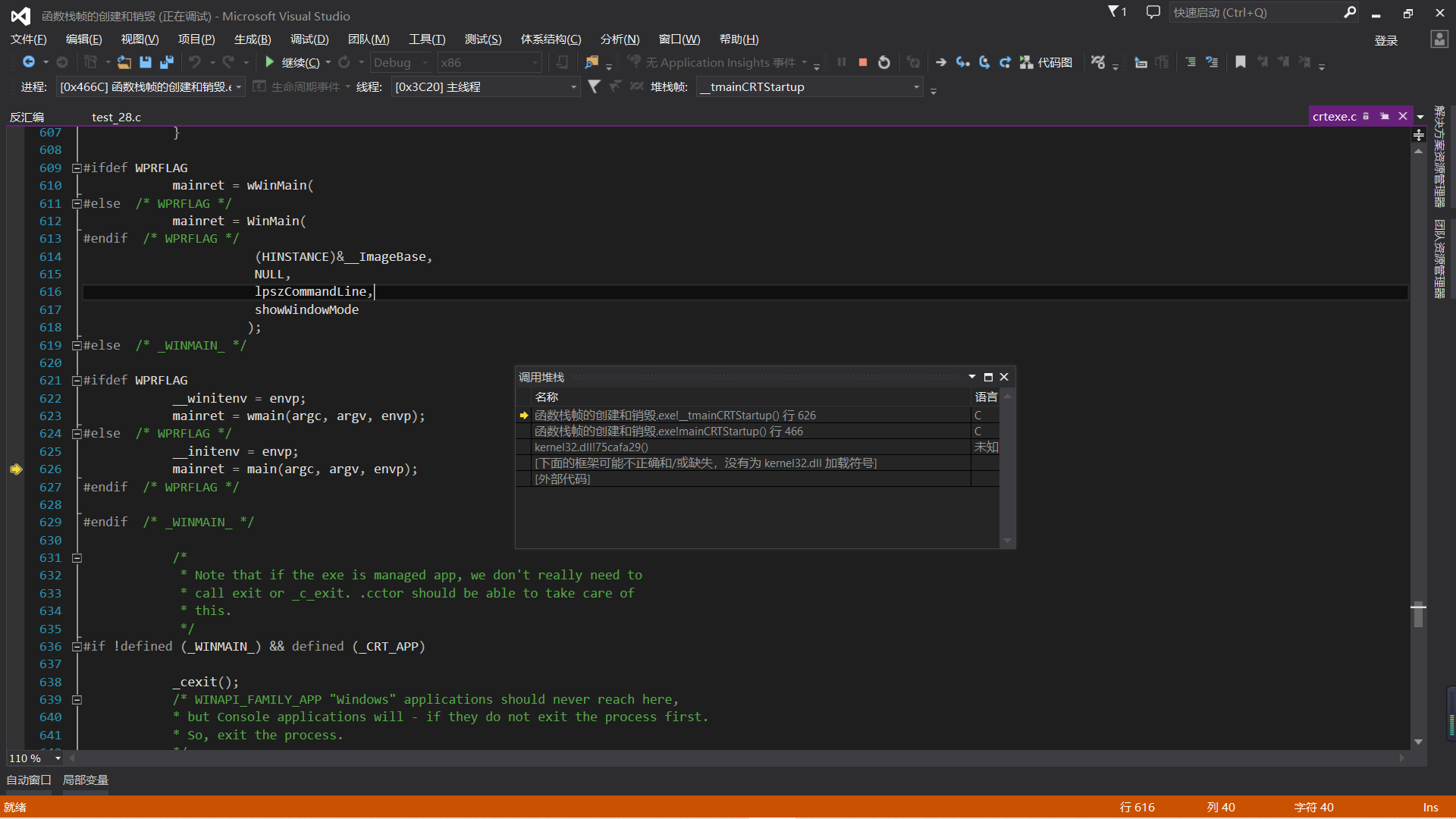Viewport: 1456px width, 819px height.
Task: Collapse the #ifdef WPRFLAG block at line 609
Action: [x=77, y=168]
